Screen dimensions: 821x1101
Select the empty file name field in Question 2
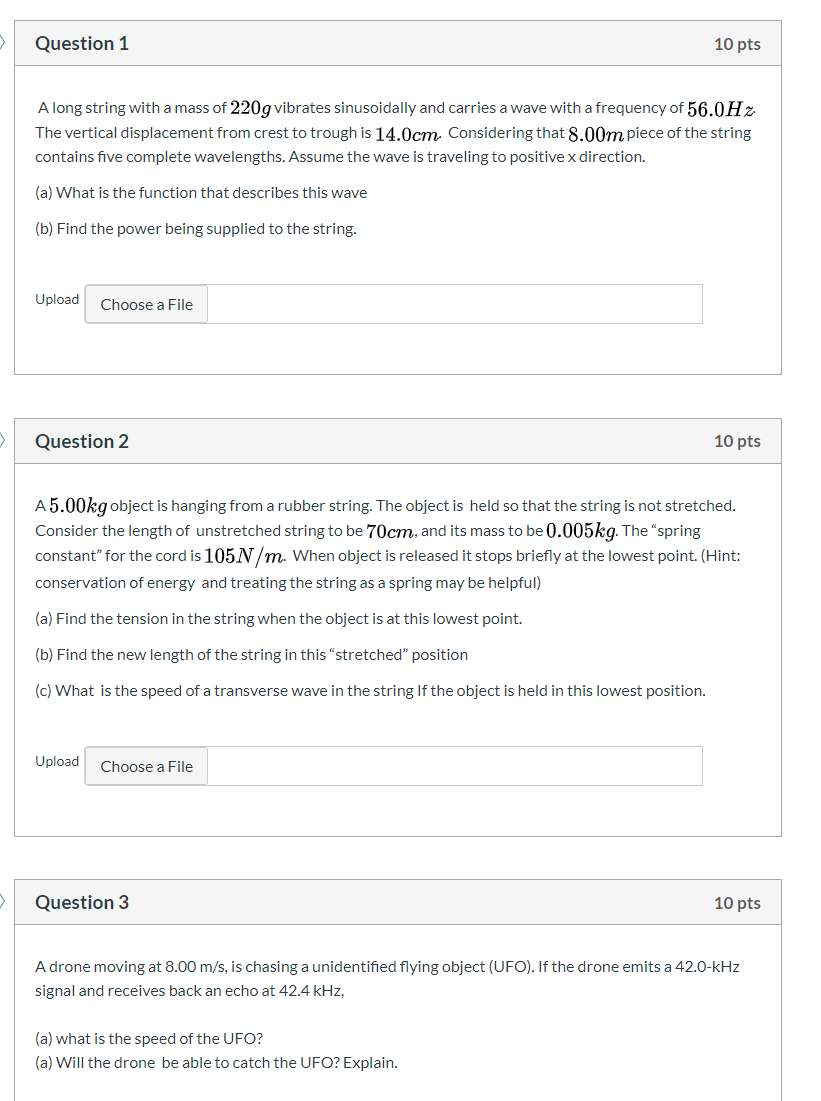[x=454, y=766]
